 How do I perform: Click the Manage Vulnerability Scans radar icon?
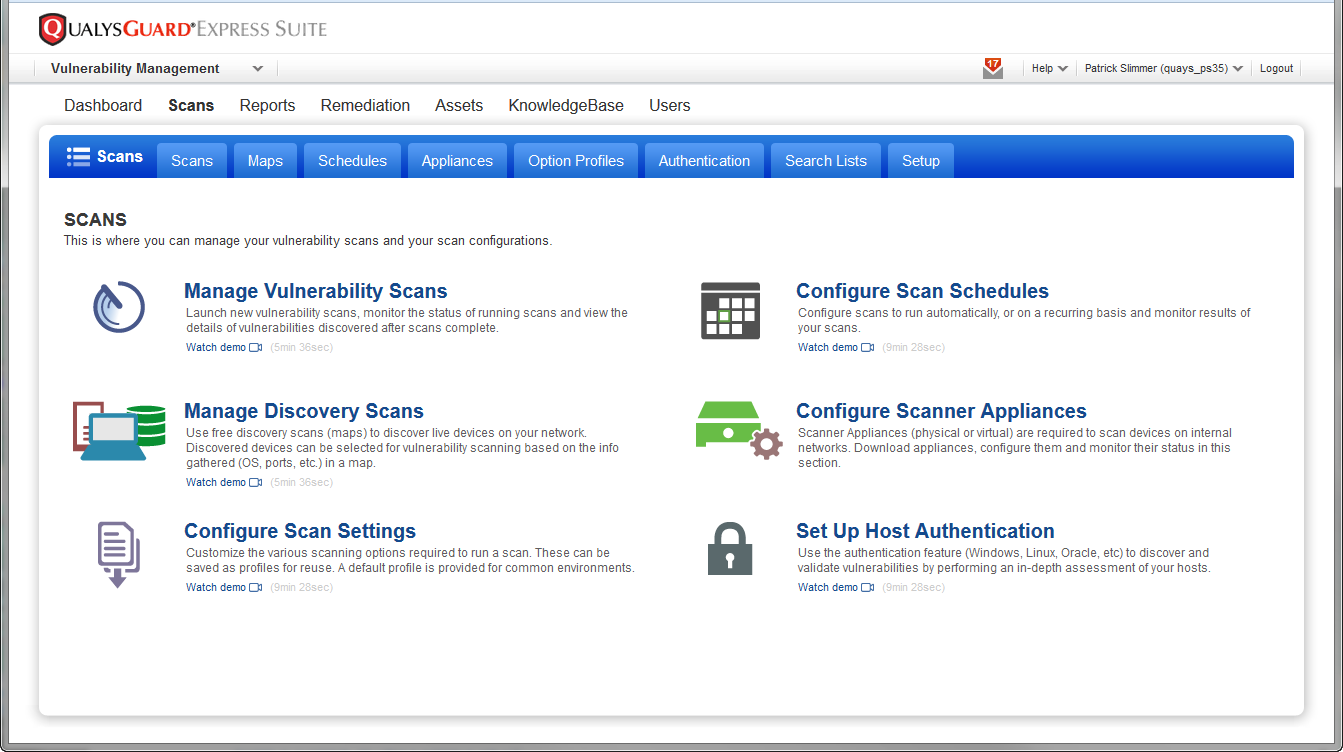(x=118, y=307)
